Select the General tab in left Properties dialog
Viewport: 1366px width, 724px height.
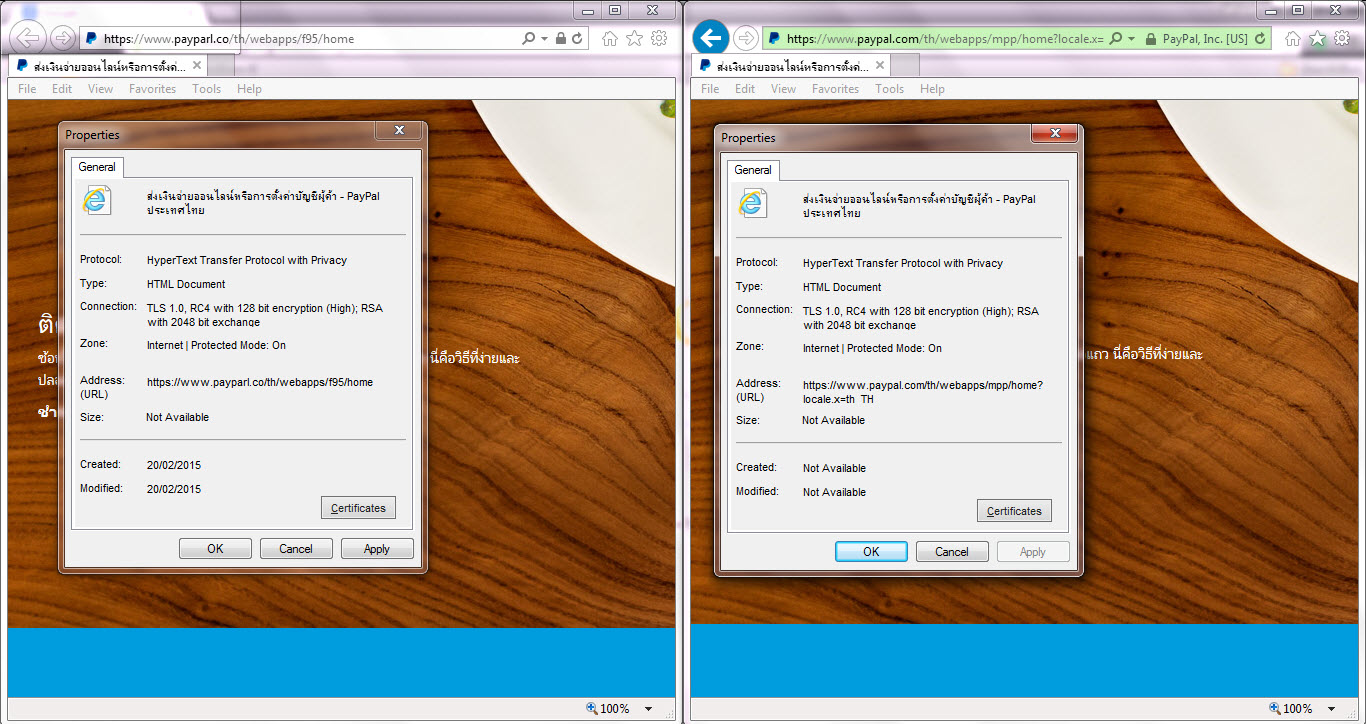tap(97, 167)
